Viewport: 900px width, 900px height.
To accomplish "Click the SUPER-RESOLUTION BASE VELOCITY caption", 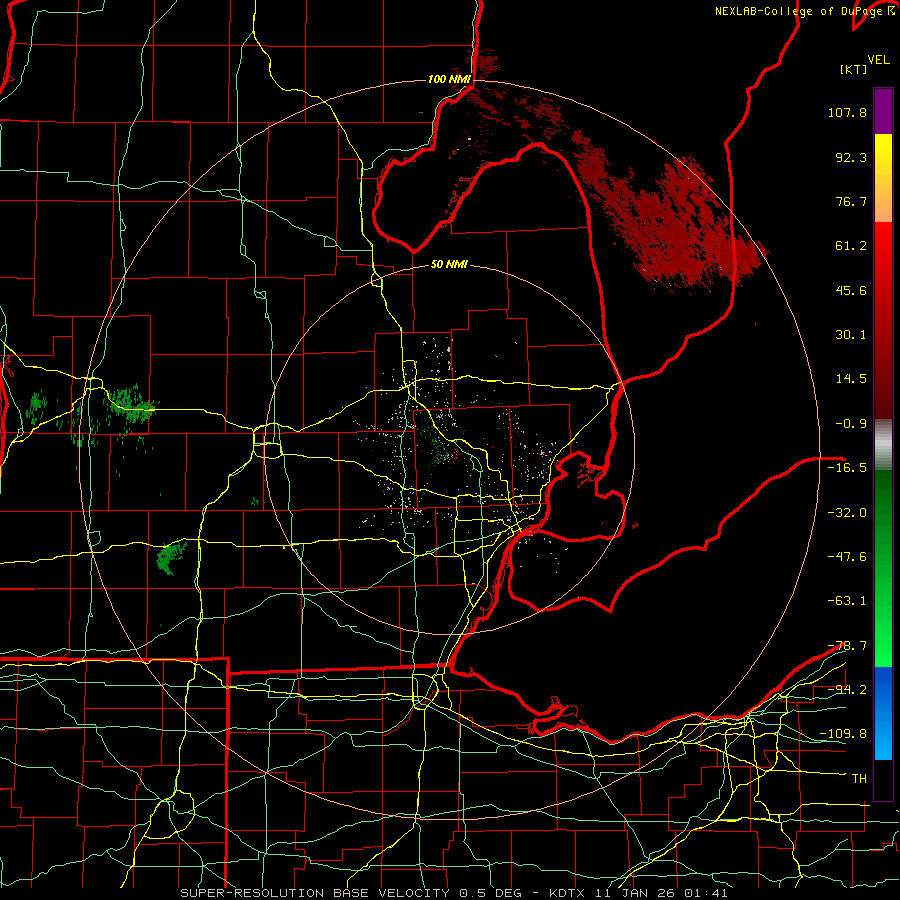I will point(454,893).
